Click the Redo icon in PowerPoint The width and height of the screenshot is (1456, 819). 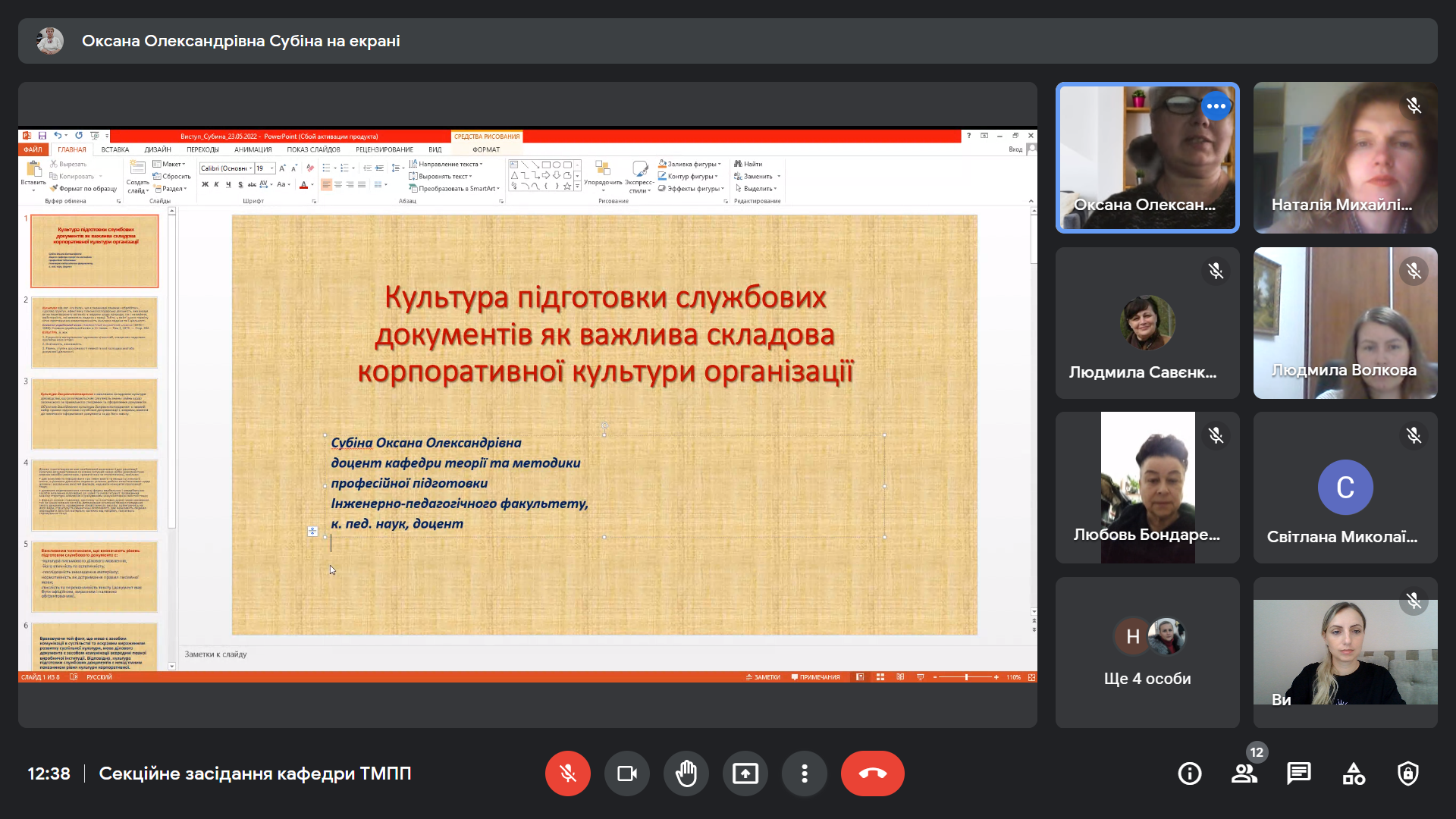click(78, 136)
